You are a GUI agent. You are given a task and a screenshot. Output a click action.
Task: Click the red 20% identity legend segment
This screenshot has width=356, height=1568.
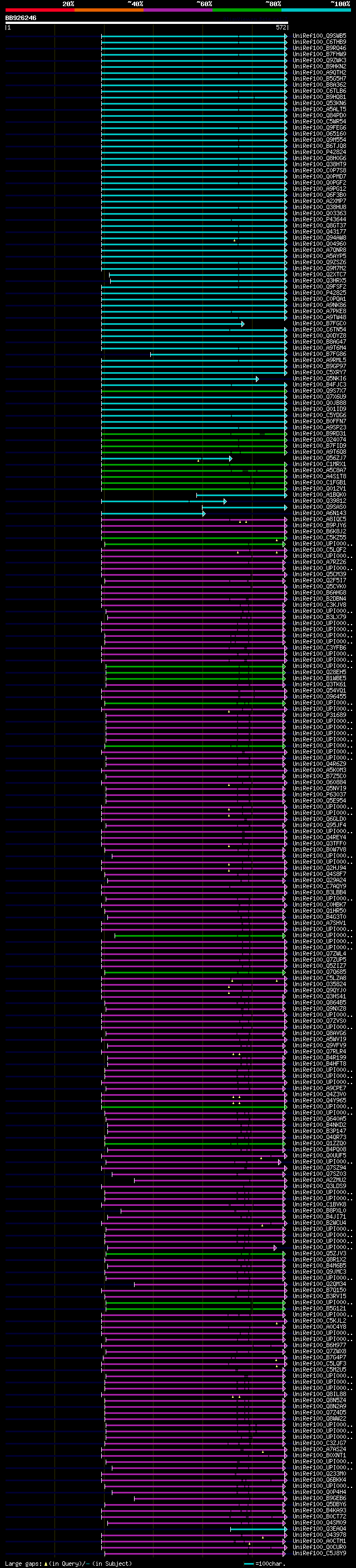pyautogui.click(x=39, y=10)
